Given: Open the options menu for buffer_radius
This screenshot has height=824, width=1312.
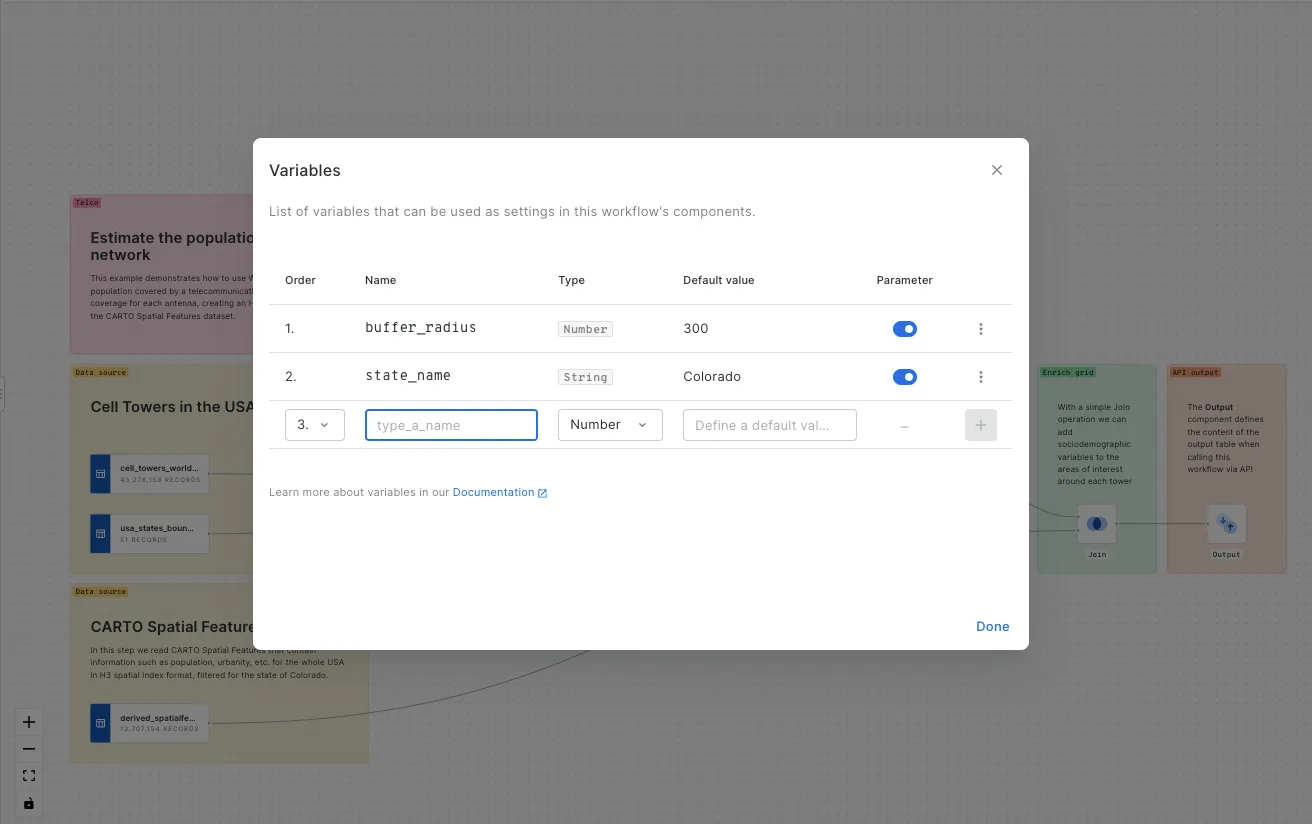Looking at the screenshot, I should 981,328.
